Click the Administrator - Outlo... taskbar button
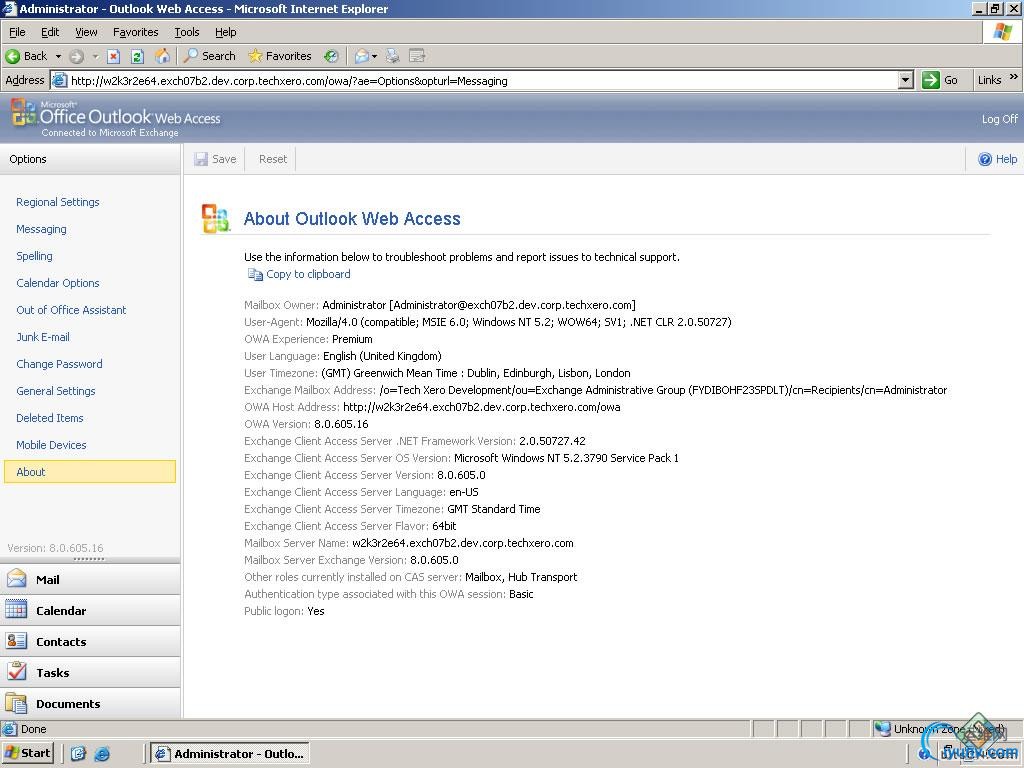The image size is (1024, 768). point(230,754)
